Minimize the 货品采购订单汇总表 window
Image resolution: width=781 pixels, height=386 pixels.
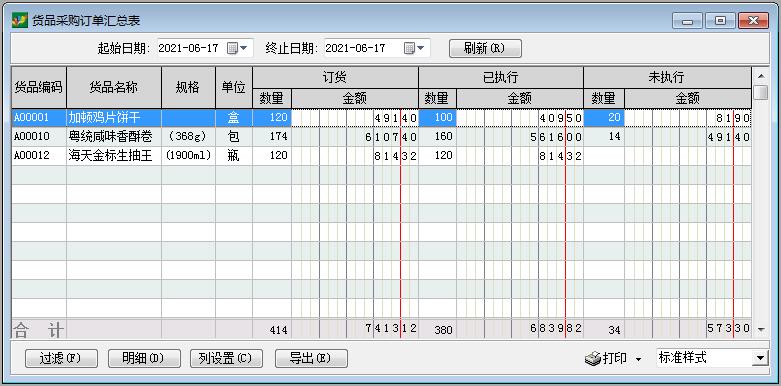click(687, 20)
